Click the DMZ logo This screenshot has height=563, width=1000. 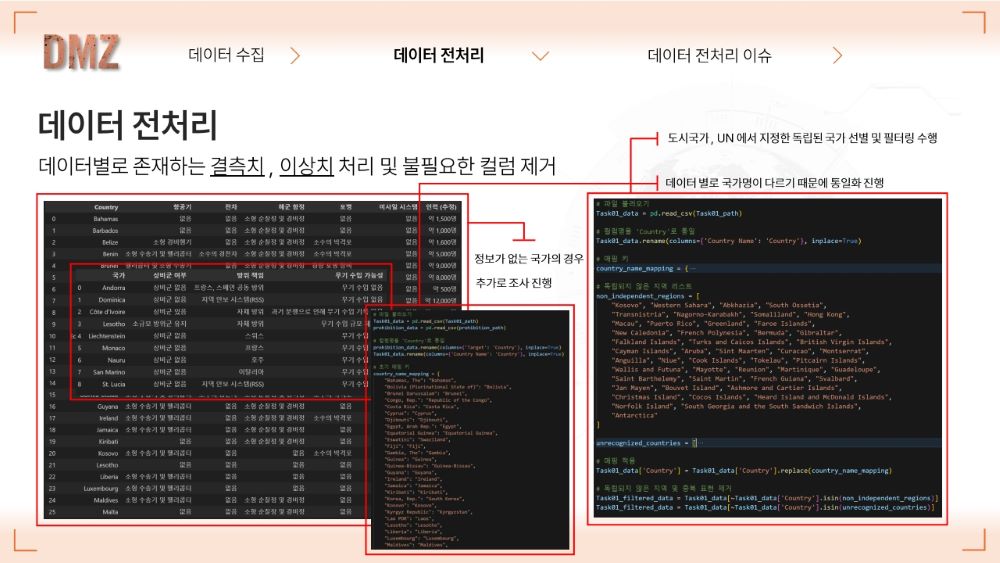[81, 52]
